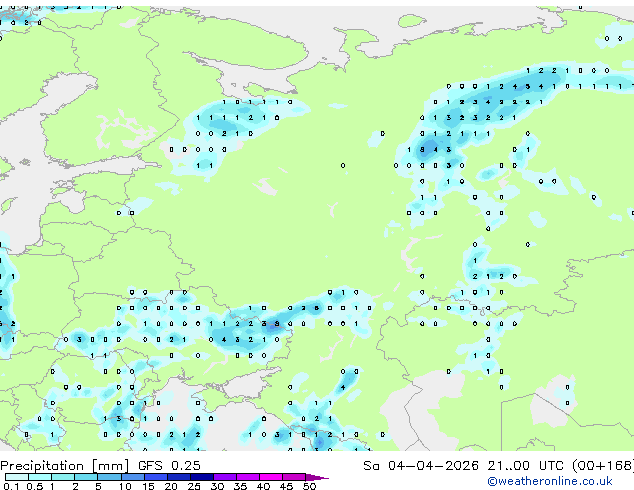Viewport: 634px width, 490px height.
Task: Click the 'GFS 0.25' model label
Action: (x=169, y=466)
